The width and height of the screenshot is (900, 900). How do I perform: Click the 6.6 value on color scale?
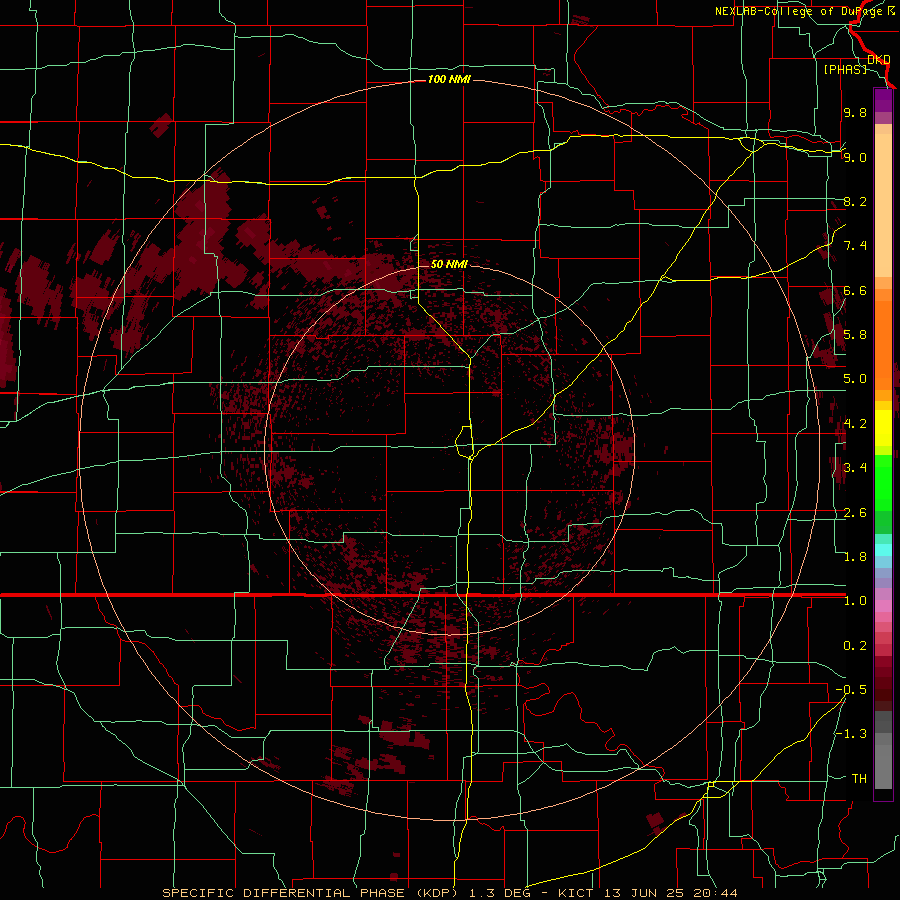click(855, 290)
